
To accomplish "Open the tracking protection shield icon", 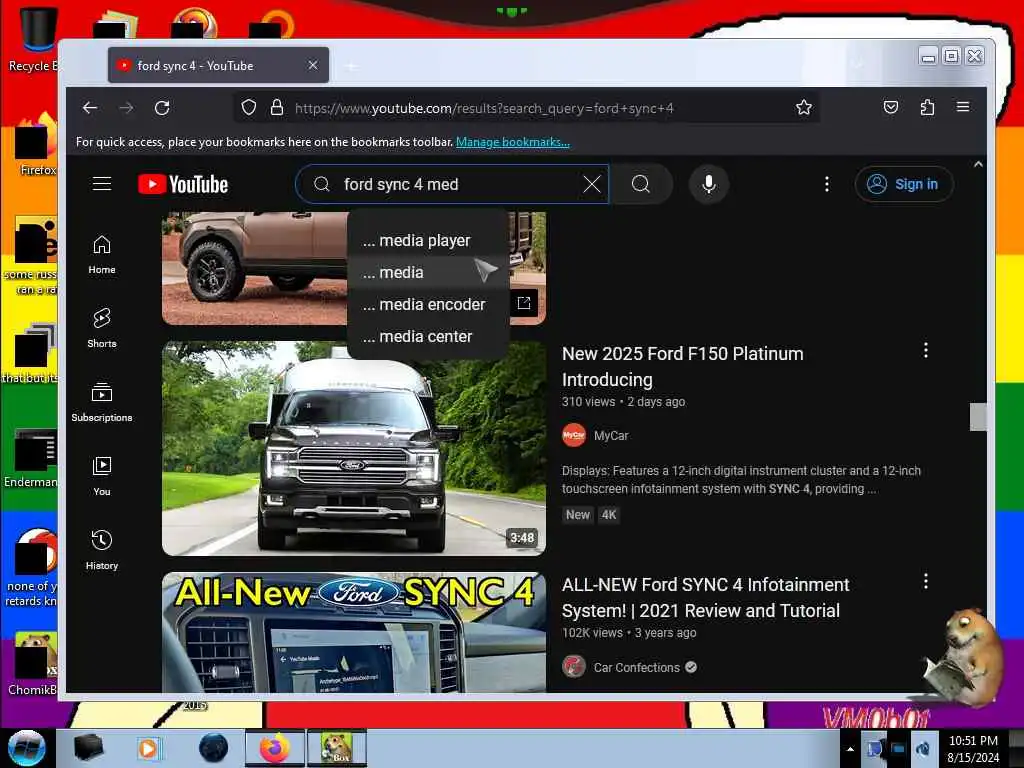I will click(x=249, y=107).
